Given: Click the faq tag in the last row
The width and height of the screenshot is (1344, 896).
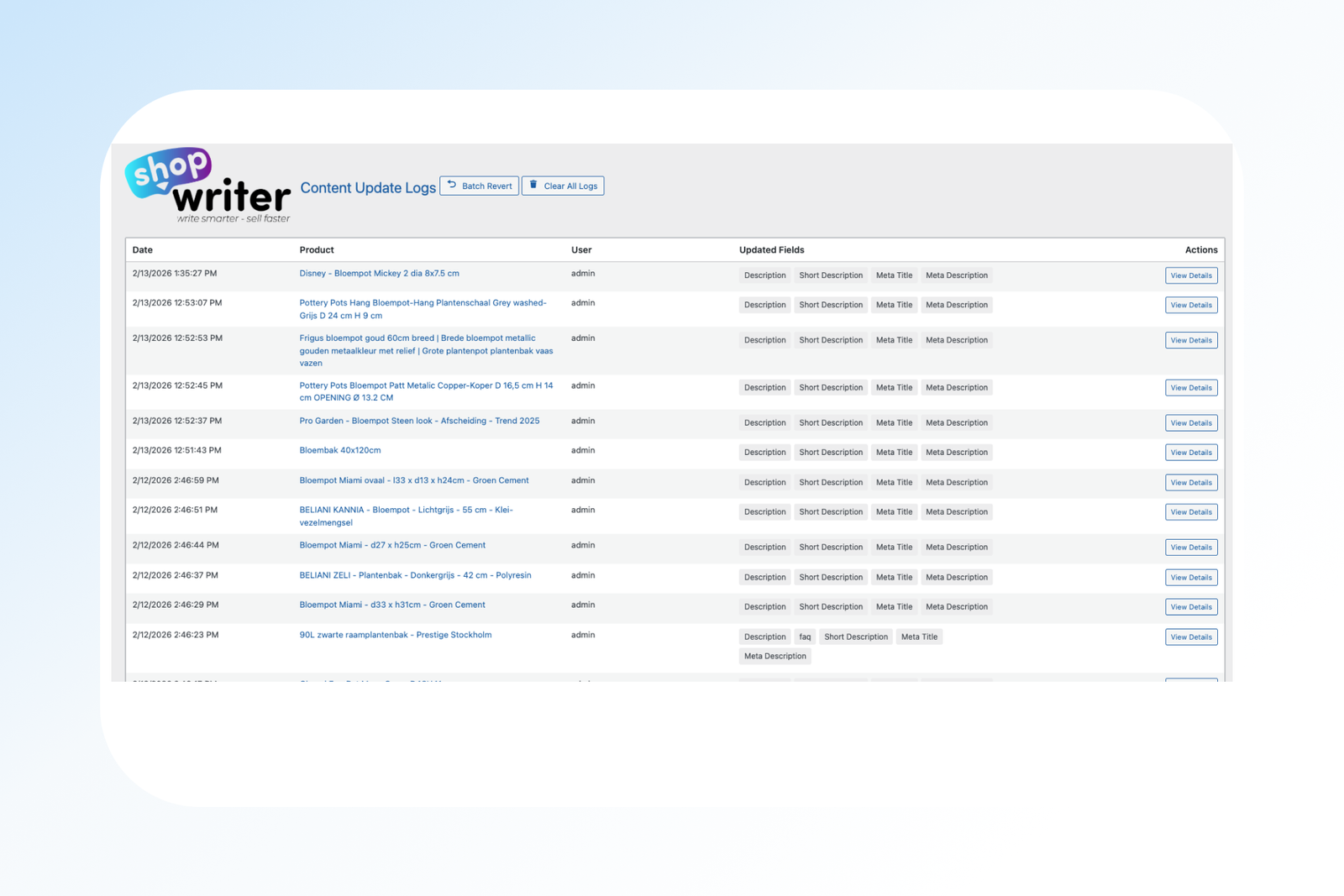Looking at the screenshot, I should (x=805, y=637).
